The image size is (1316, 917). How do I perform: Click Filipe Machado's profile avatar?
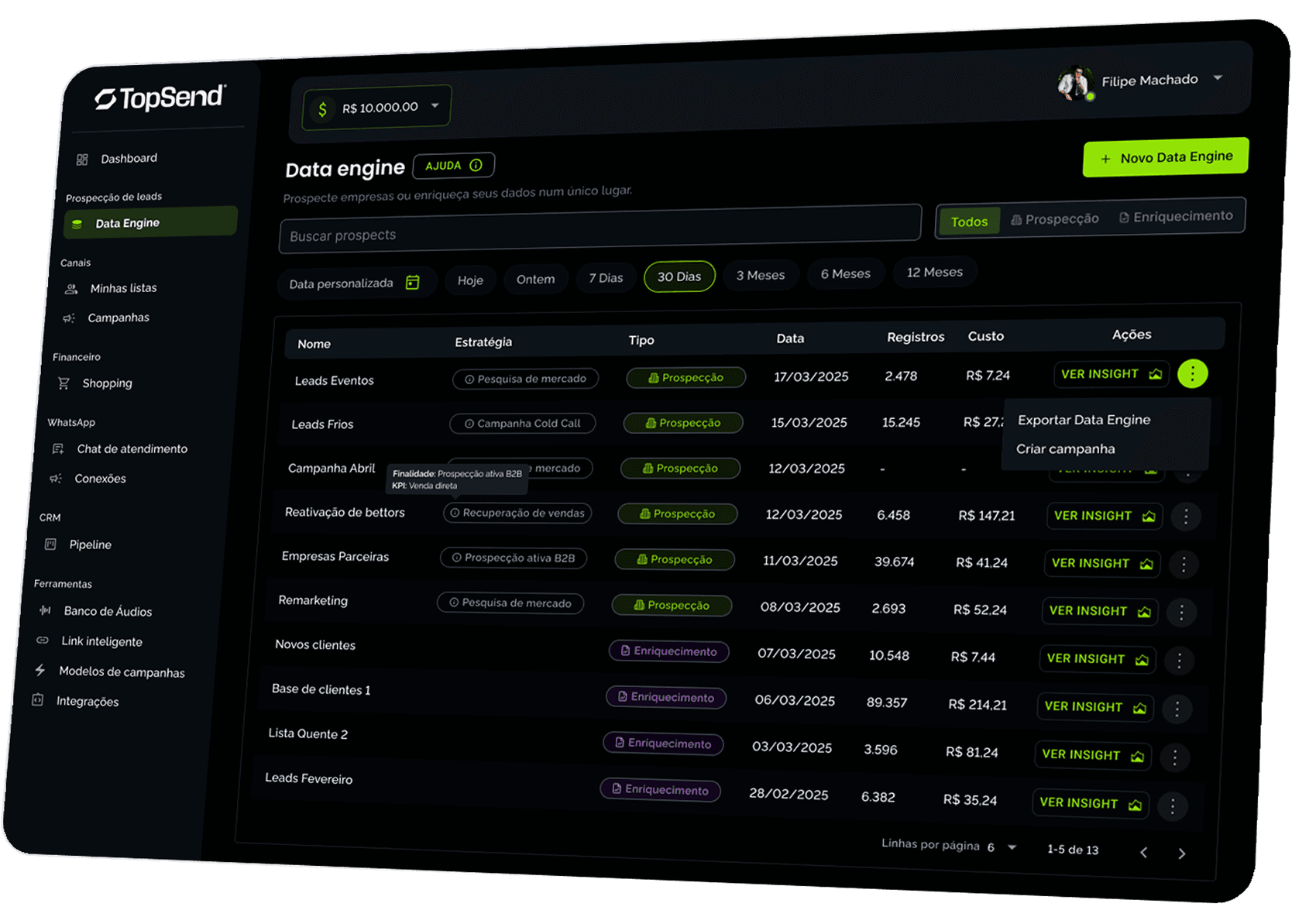(x=1075, y=83)
